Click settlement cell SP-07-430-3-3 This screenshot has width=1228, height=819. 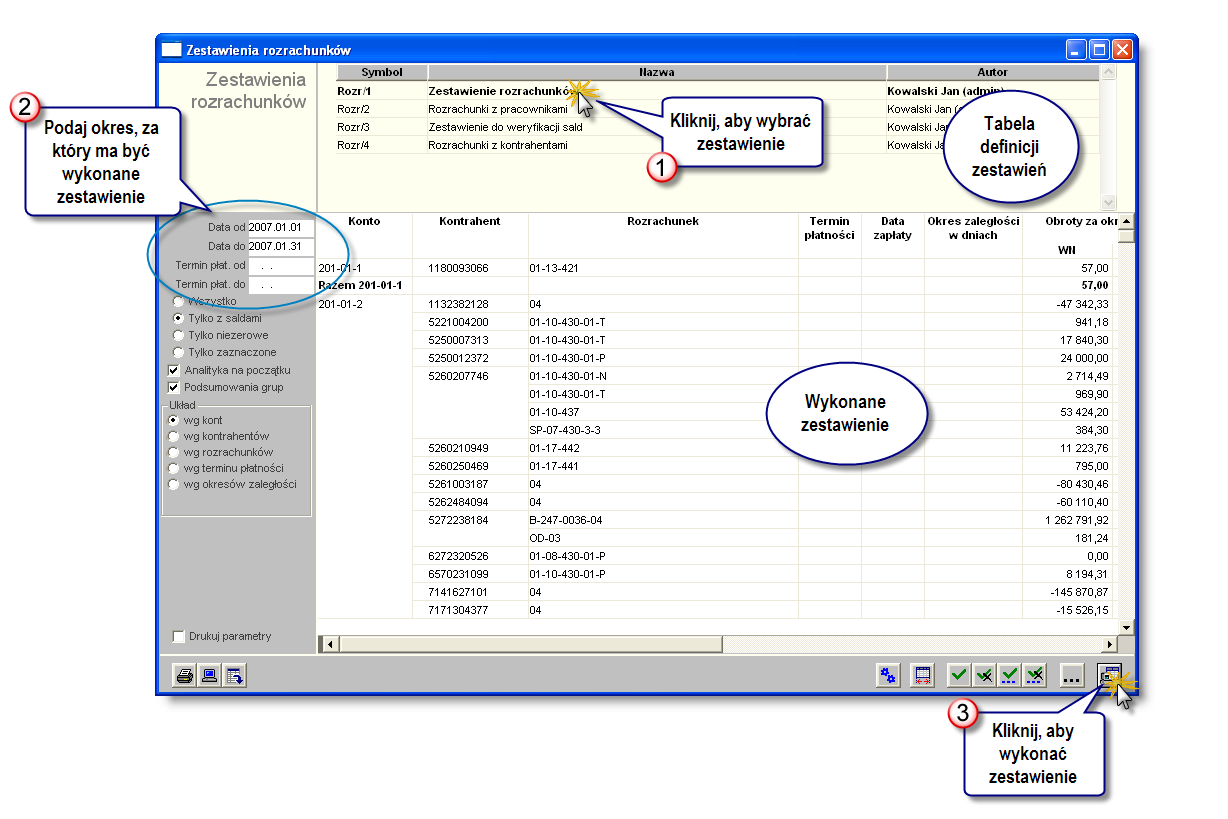pyautogui.click(x=663, y=430)
